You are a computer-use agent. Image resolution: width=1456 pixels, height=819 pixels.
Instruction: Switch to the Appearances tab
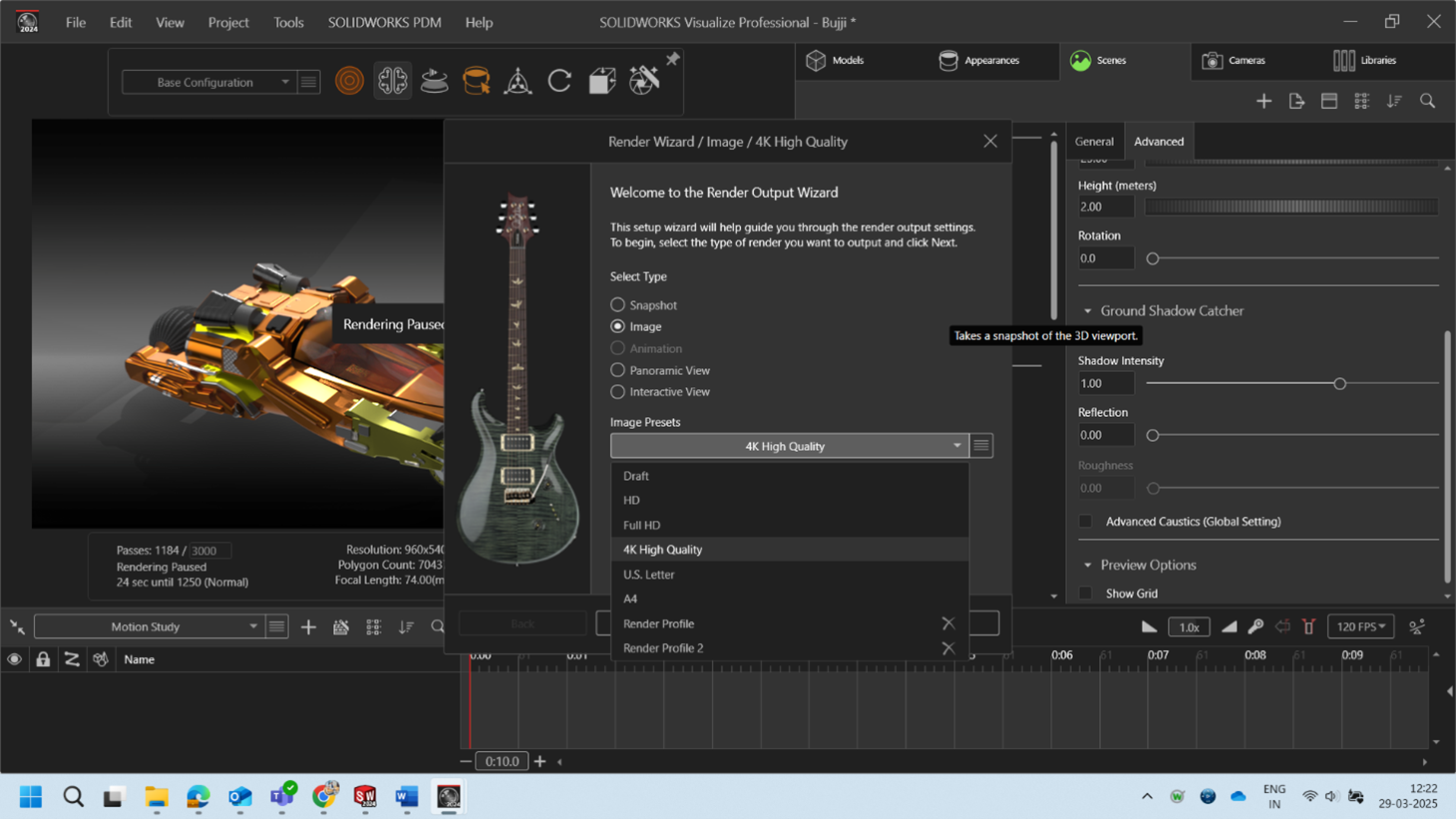[x=979, y=61]
